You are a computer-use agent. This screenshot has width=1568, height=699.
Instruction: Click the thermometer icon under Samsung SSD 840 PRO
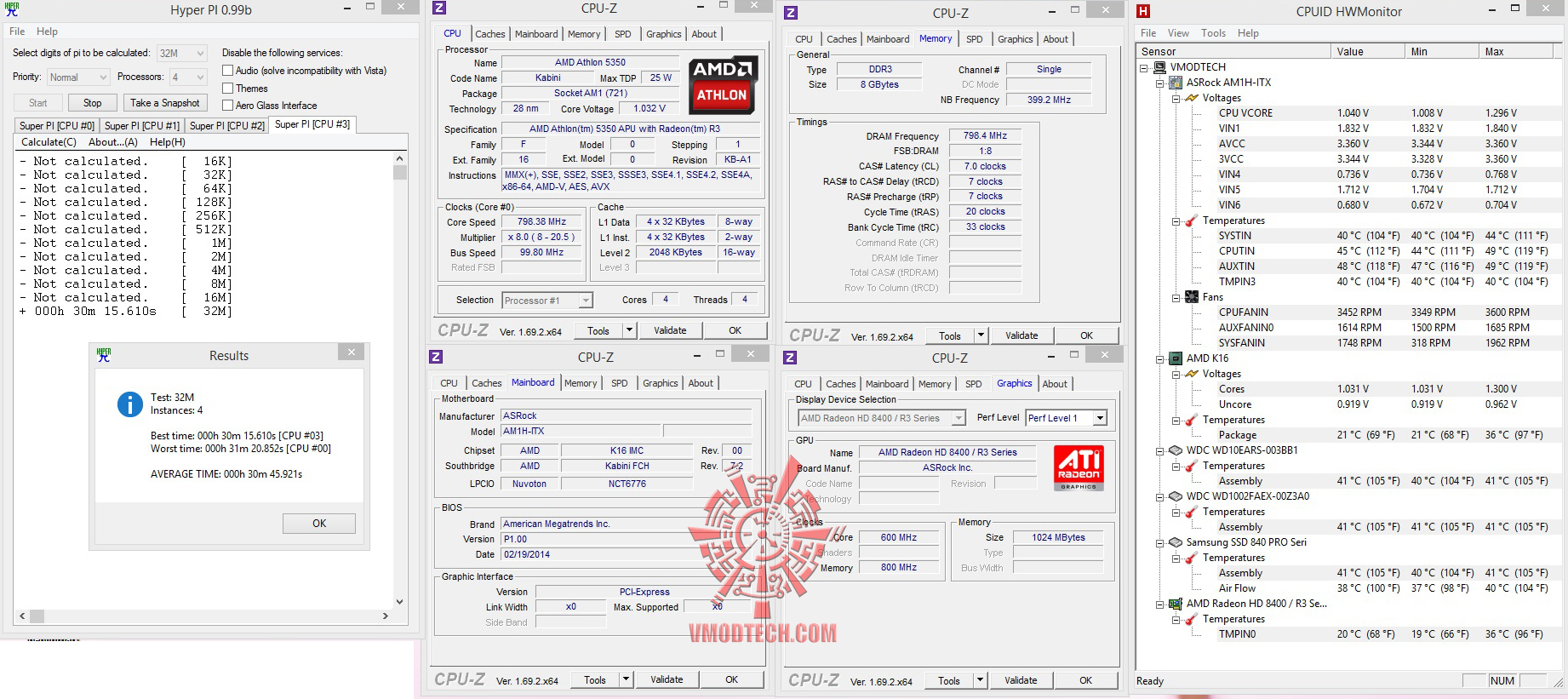(1192, 558)
